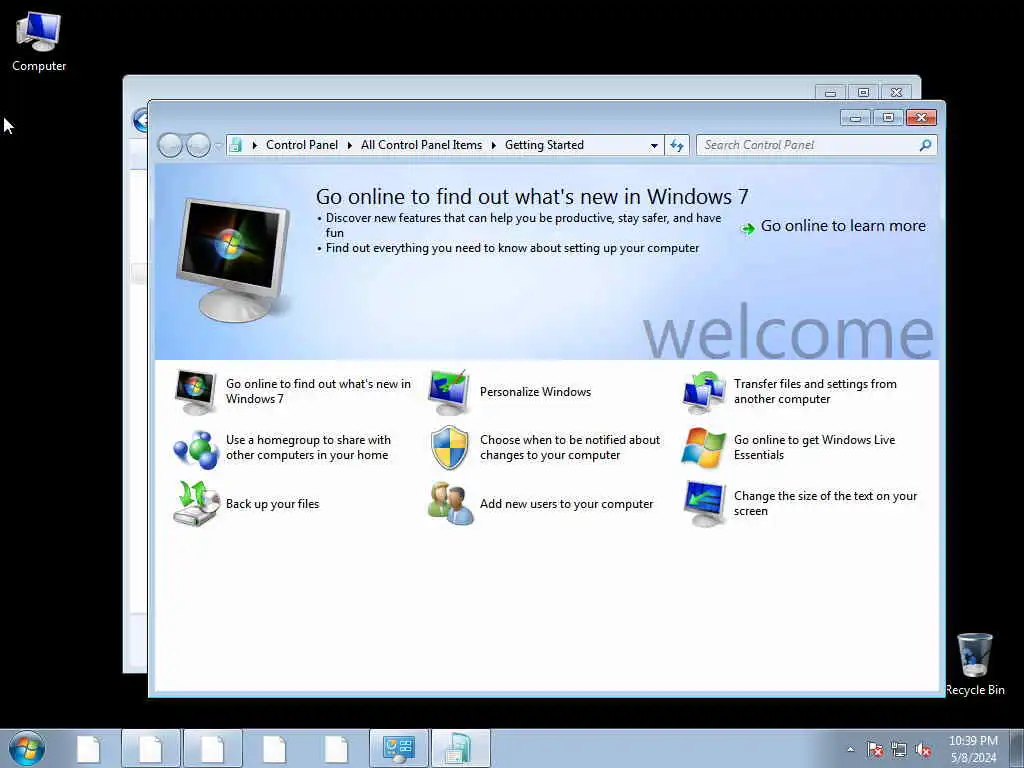The height and width of the screenshot is (768, 1024).
Task: Select the Getting Started breadcrumb
Action: [544, 145]
